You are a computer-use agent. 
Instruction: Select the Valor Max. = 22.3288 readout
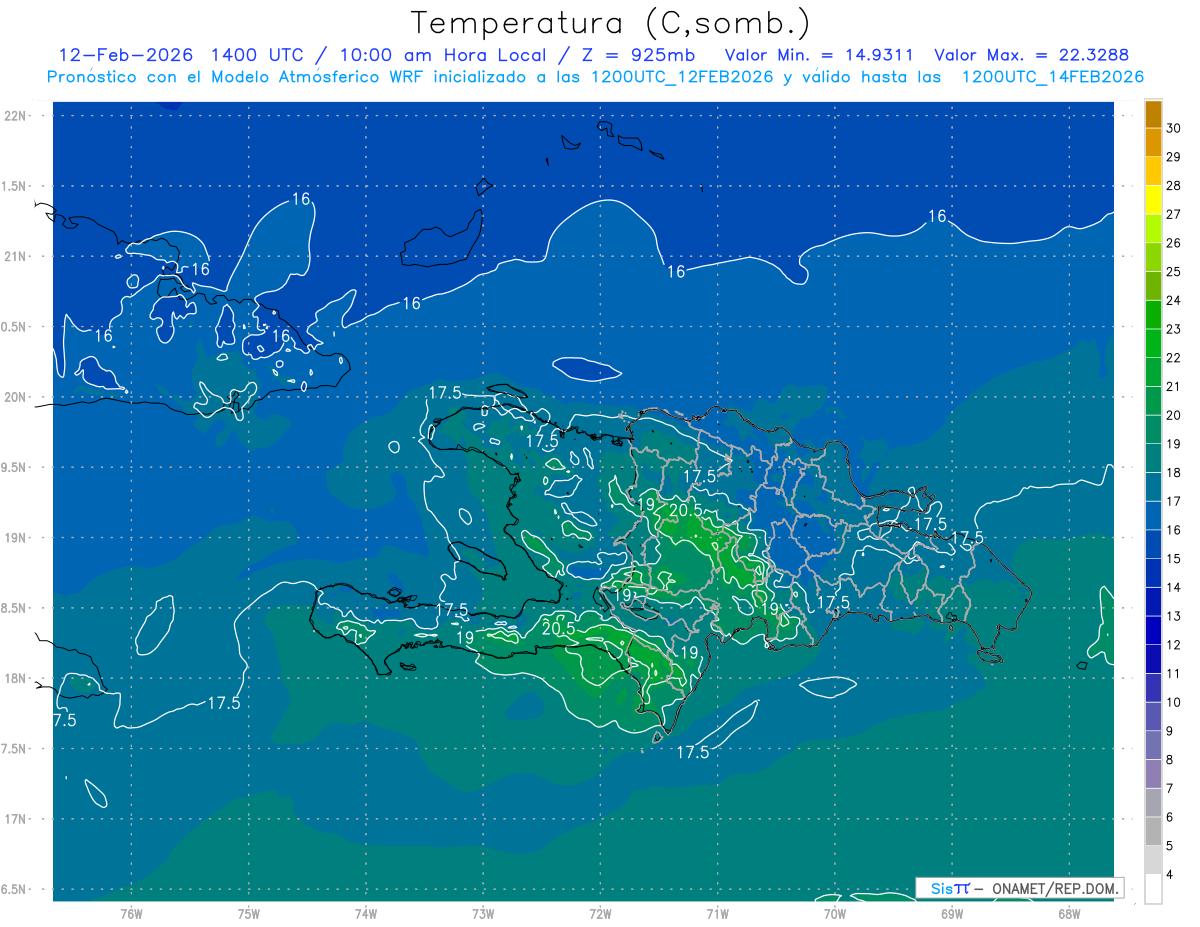(x=1031, y=55)
